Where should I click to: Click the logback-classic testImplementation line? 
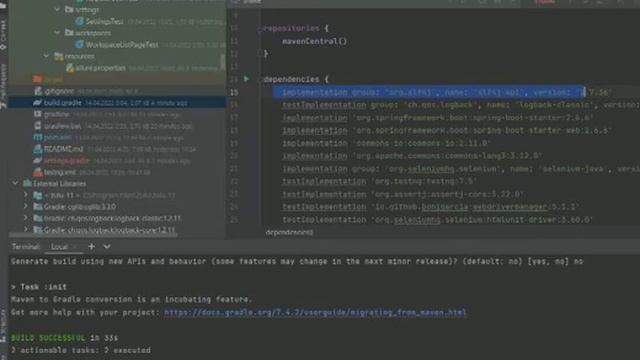(x=461, y=105)
